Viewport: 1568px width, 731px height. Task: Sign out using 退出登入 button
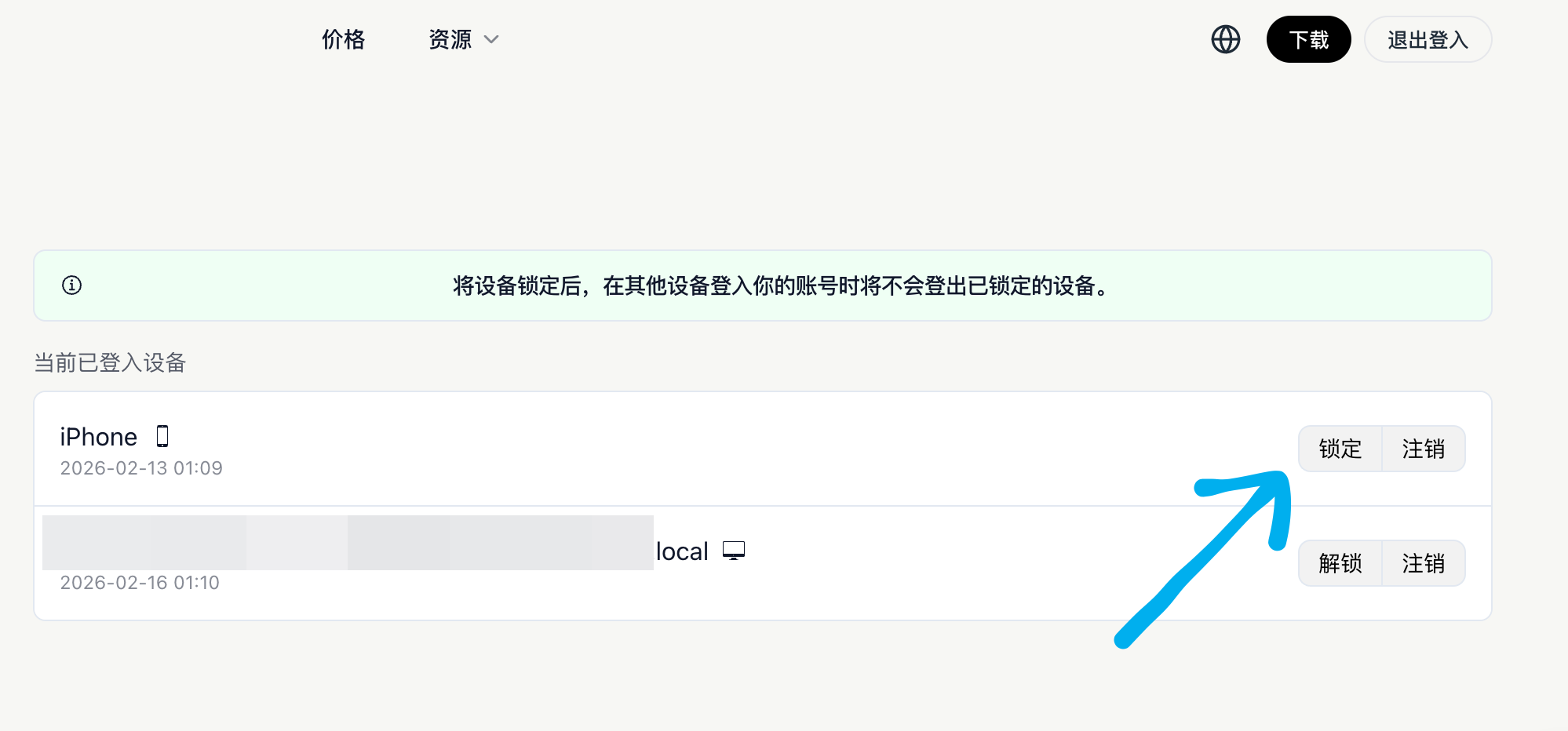pos(1428,39)
